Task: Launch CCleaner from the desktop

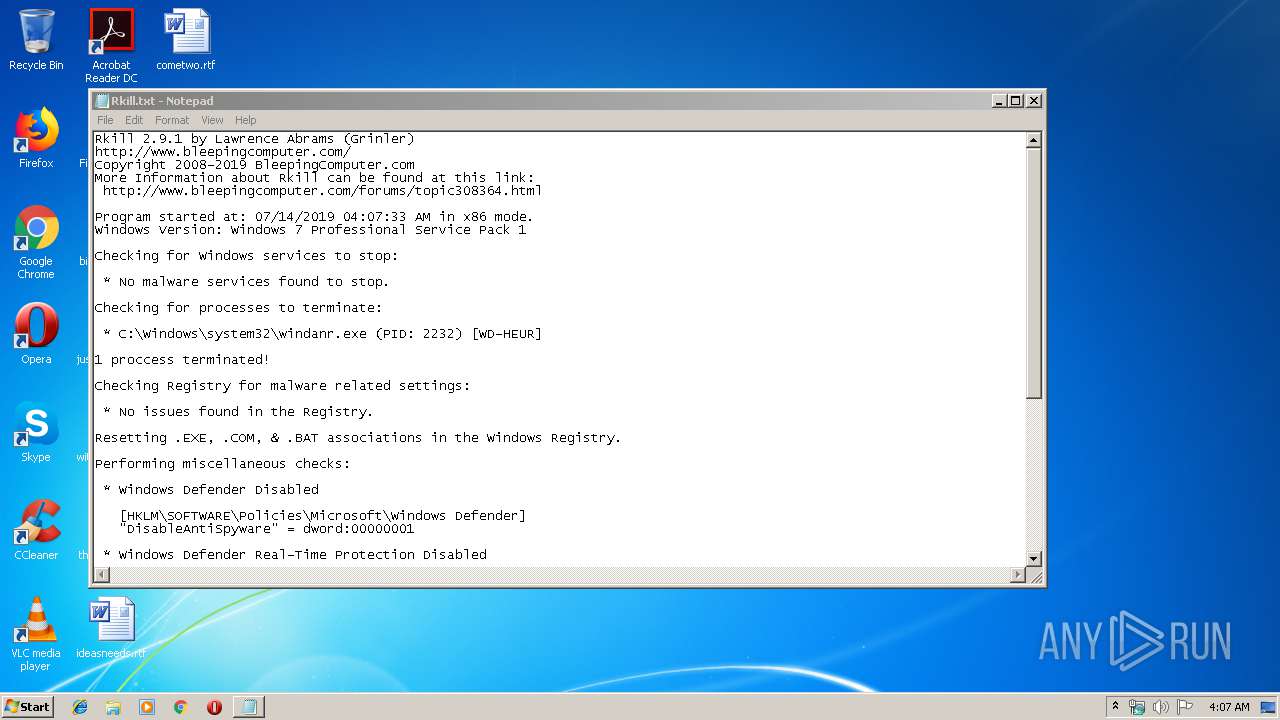Action: coord(36,530)
